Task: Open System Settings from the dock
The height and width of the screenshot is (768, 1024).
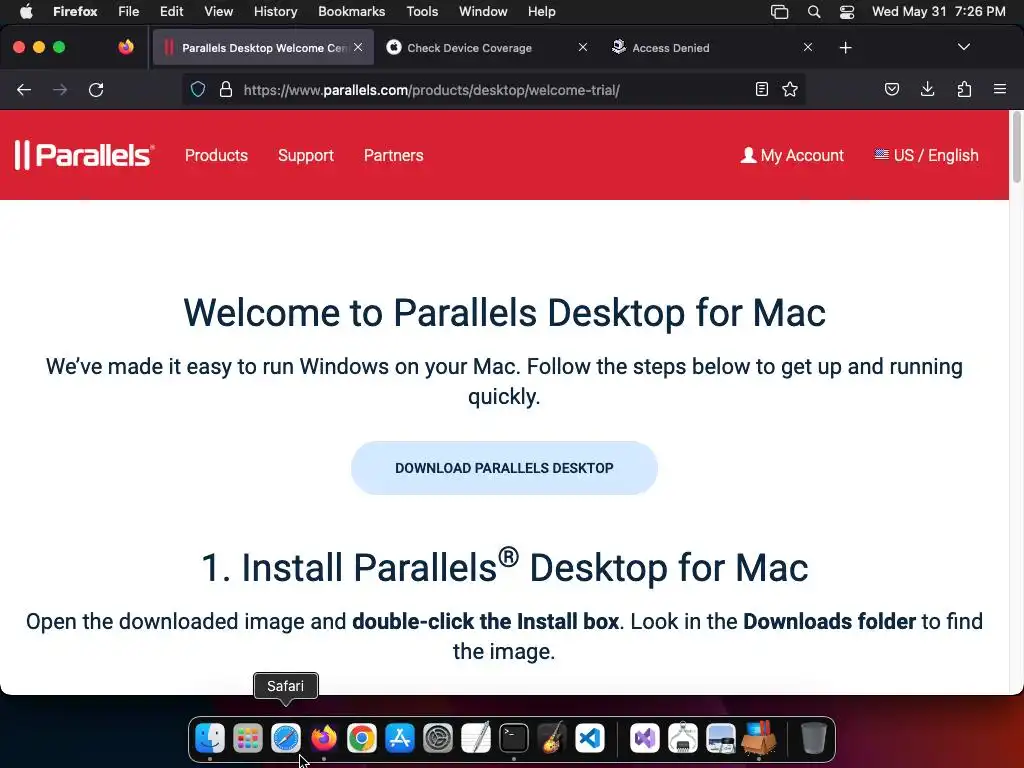Action: tap(438, 739)
